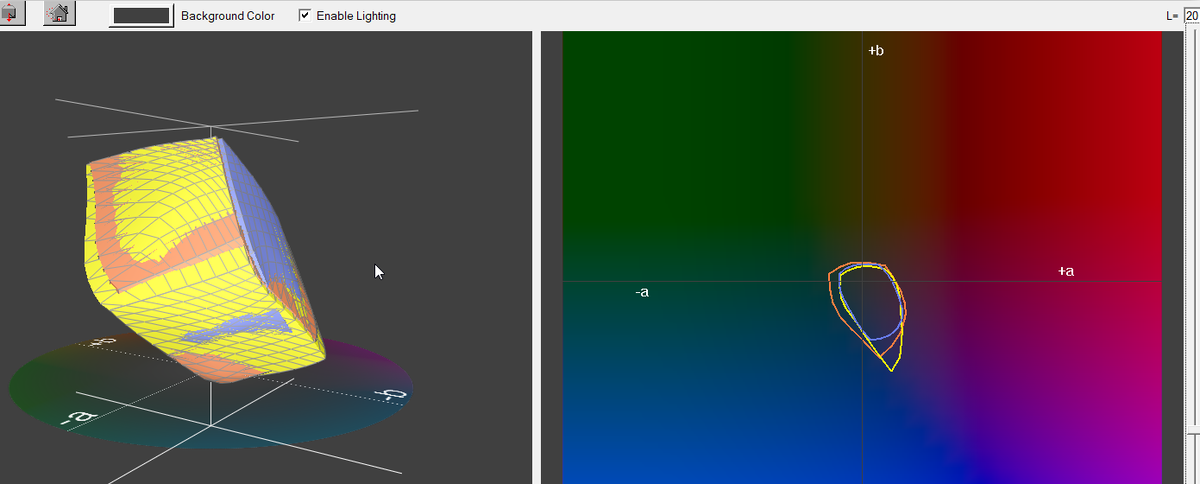Click the -b label on the 3D floor disc

[x=390, y=395]
